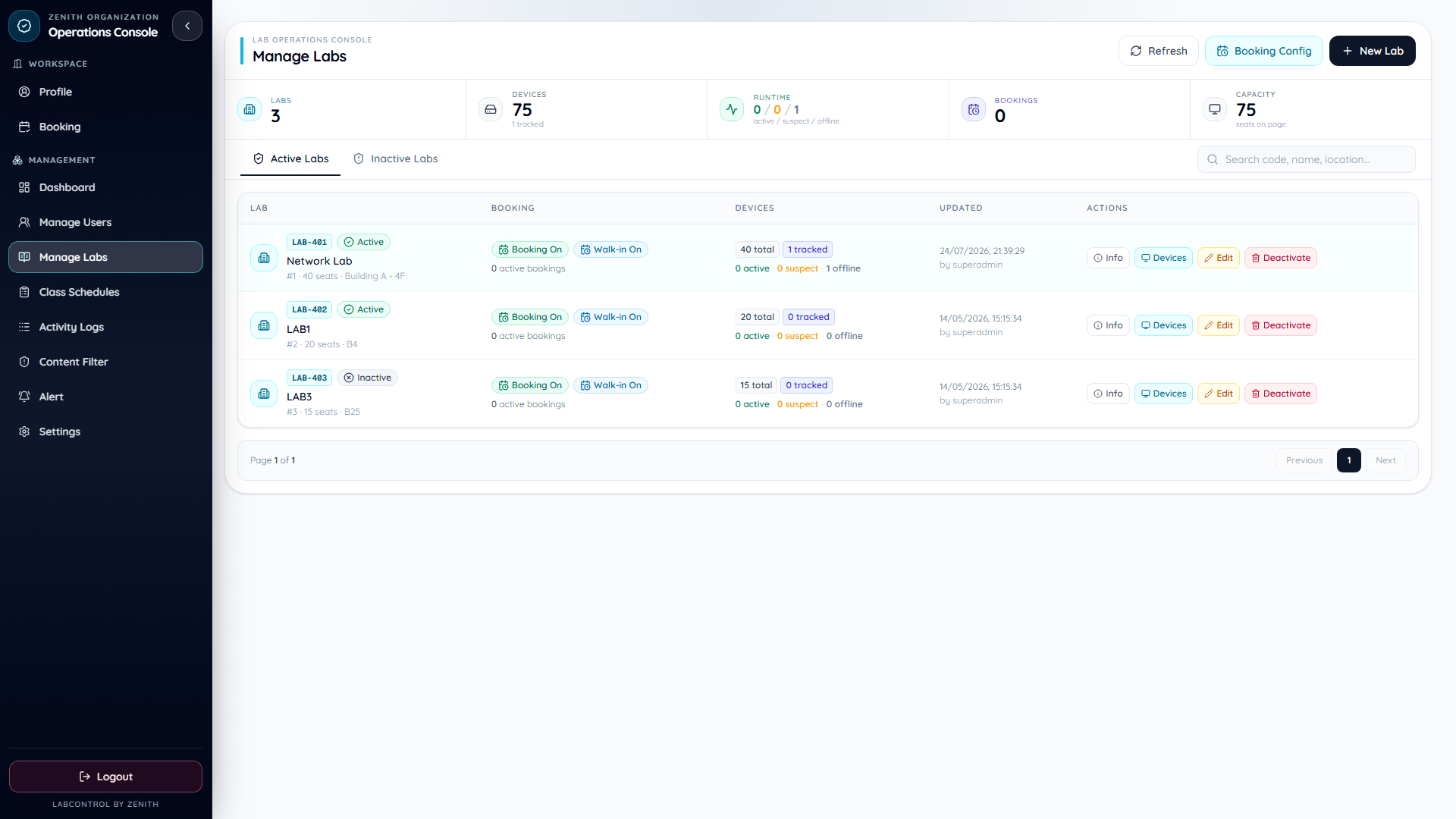Click the Bookings stat calendar icon

tap(974, 109)
